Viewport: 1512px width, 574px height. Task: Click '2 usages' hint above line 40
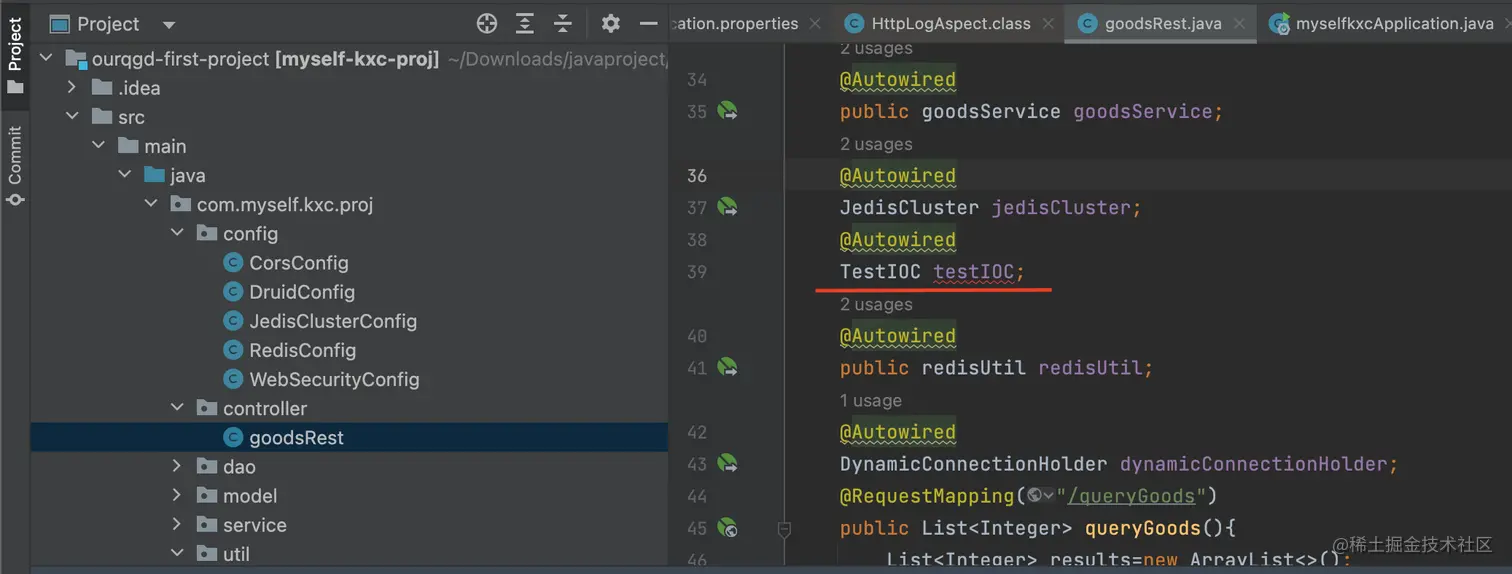tap(876, 304)
